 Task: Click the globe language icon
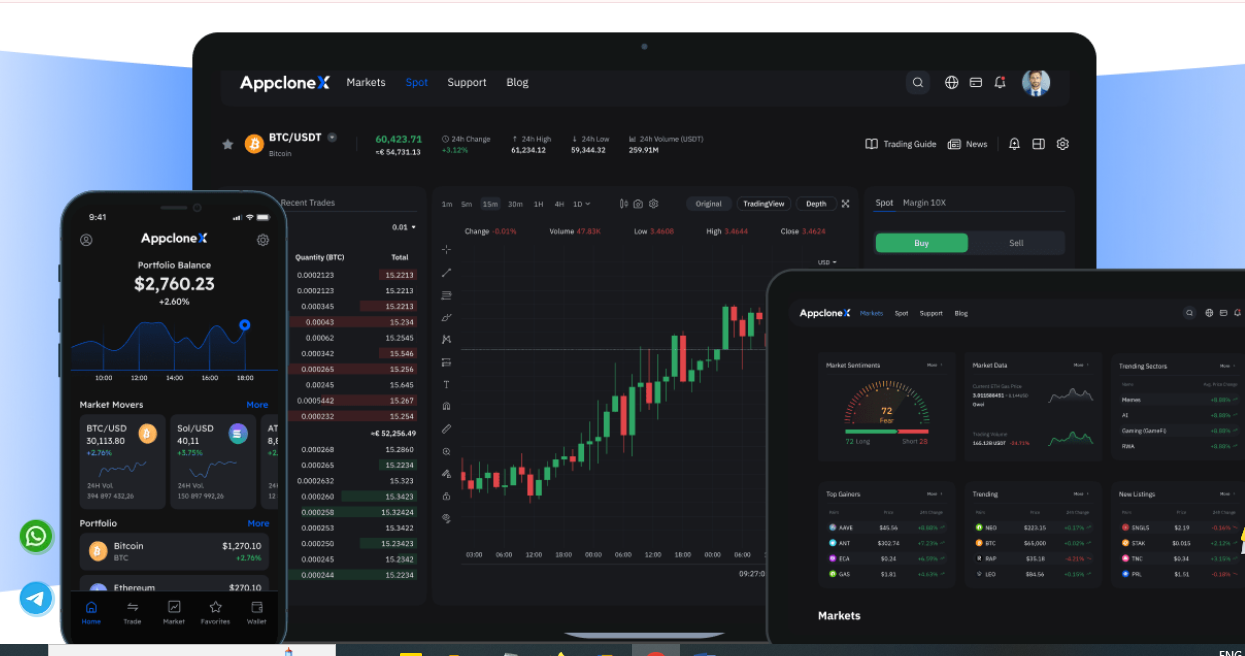951,83
